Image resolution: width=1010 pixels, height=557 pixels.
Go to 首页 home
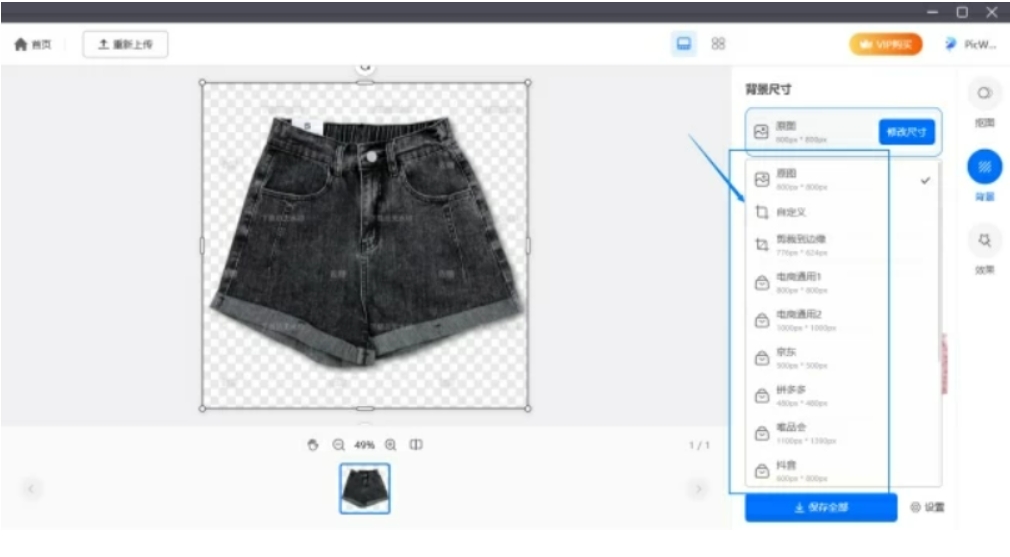(x=32, y=44)
